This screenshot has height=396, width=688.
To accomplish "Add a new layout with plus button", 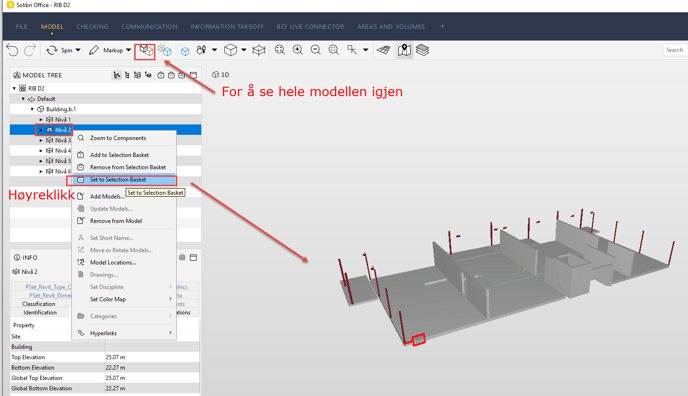I will coord(442,26).
